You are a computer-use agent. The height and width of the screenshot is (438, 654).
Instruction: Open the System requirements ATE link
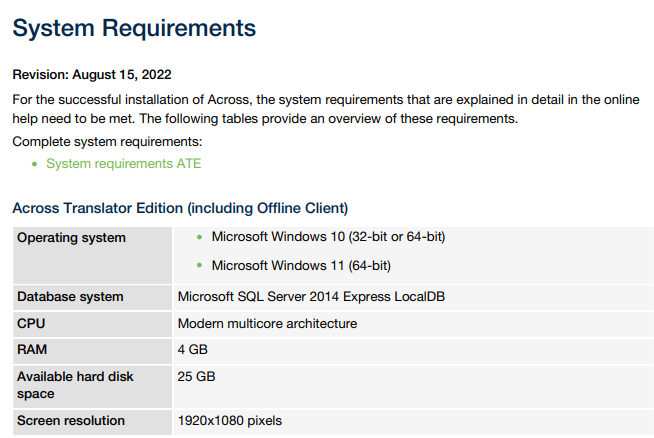(x=123, y=164)
